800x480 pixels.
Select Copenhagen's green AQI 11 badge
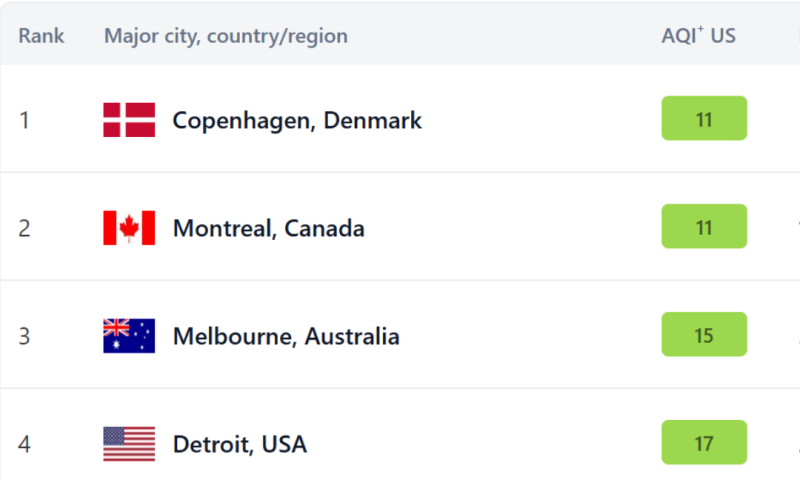tap(704, 118)
